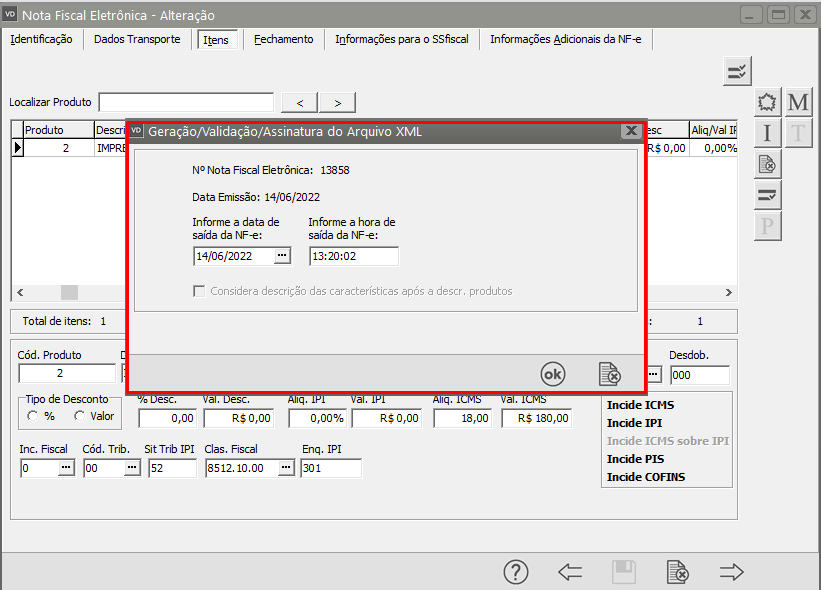Click the hora de saída time field
Screen dimensions: 821x590
353,256
